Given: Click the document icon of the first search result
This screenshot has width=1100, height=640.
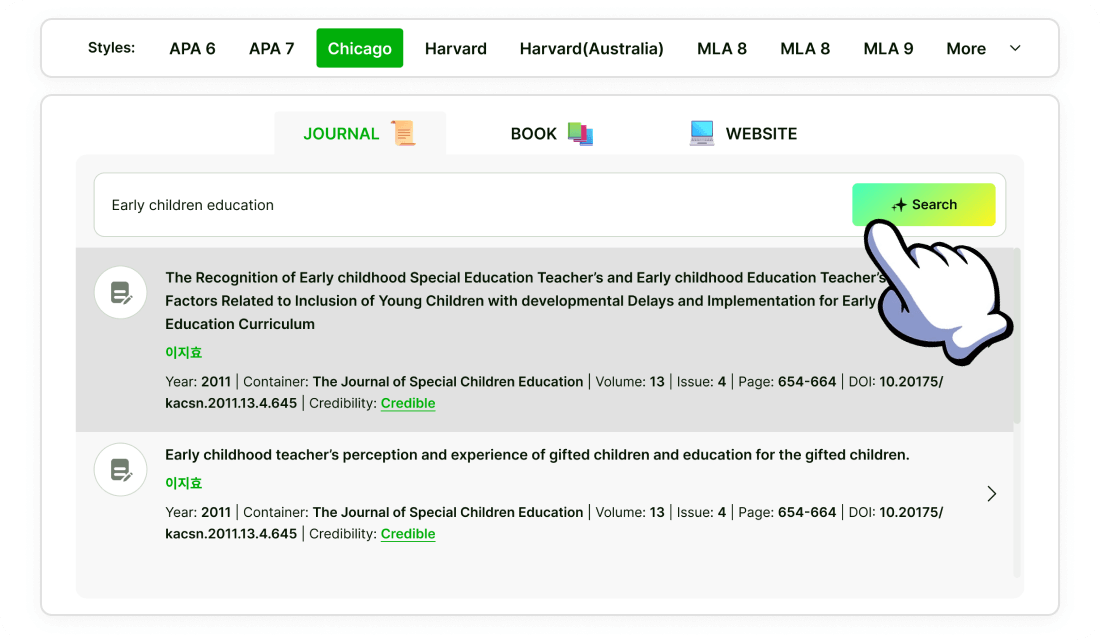Looking at the screenshot, I should pyautogui.click(x=121, y=293).
